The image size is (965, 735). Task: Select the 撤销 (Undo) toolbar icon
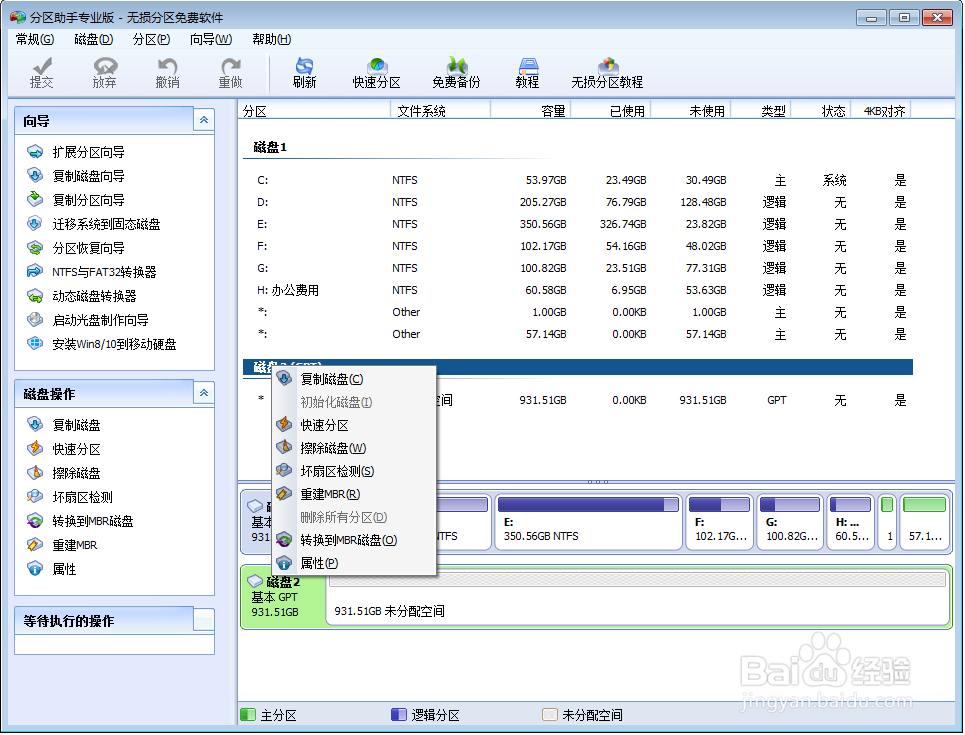[x=167, y=72]
